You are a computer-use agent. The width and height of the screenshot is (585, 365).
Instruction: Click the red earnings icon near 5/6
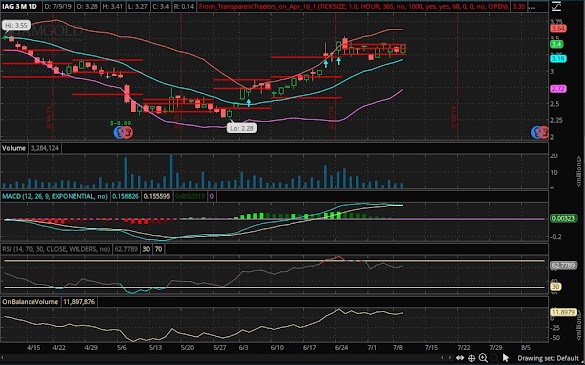point(128,132)
